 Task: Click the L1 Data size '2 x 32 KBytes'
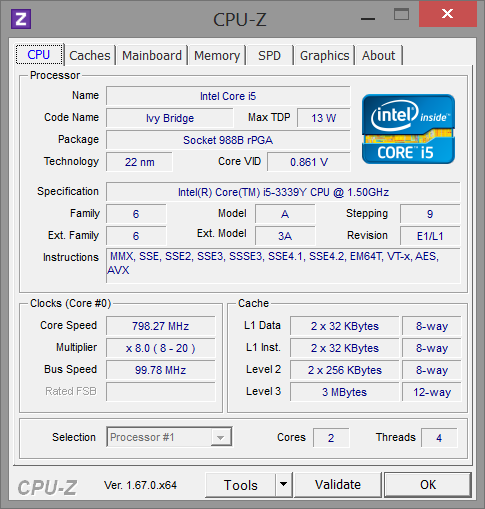coord(345,326)
